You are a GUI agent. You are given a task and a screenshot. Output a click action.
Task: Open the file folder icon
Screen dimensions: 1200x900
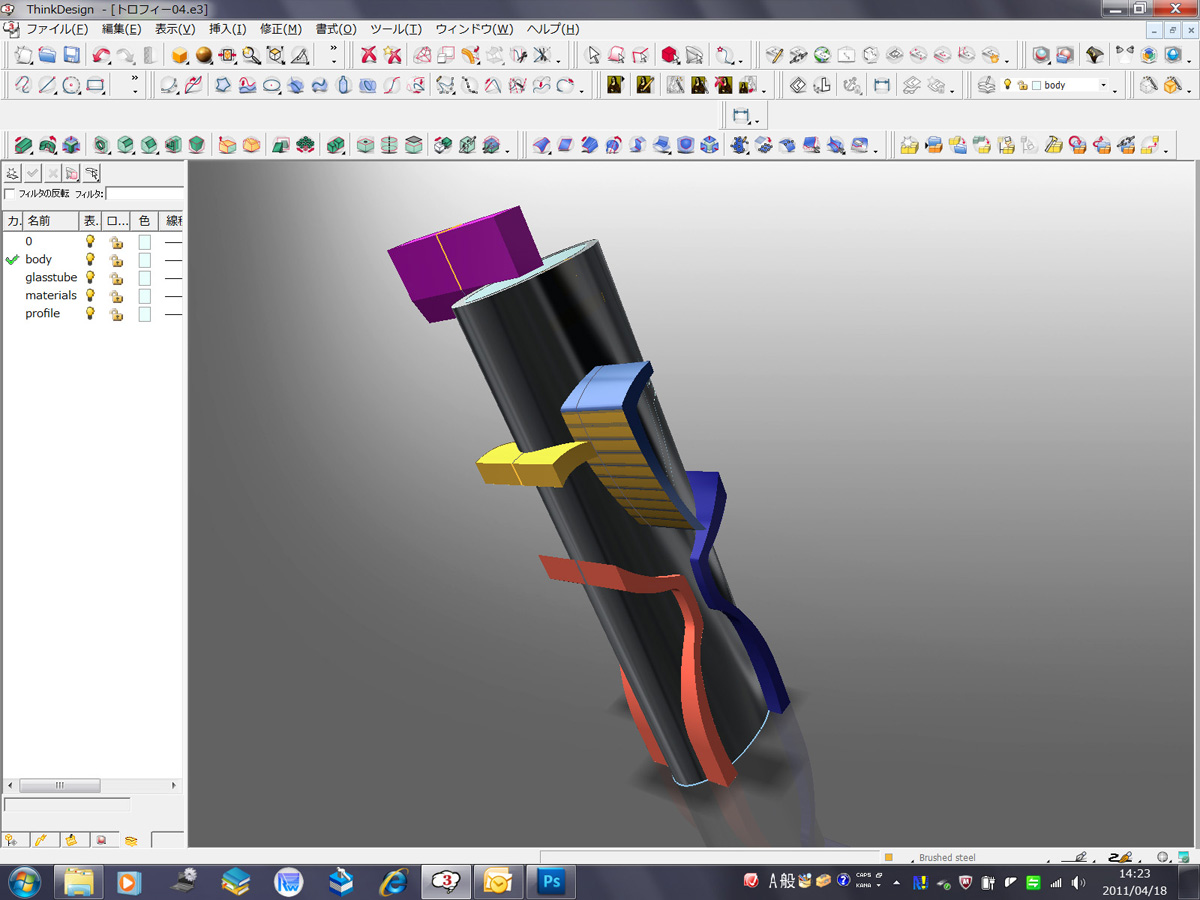coord(47,55)
